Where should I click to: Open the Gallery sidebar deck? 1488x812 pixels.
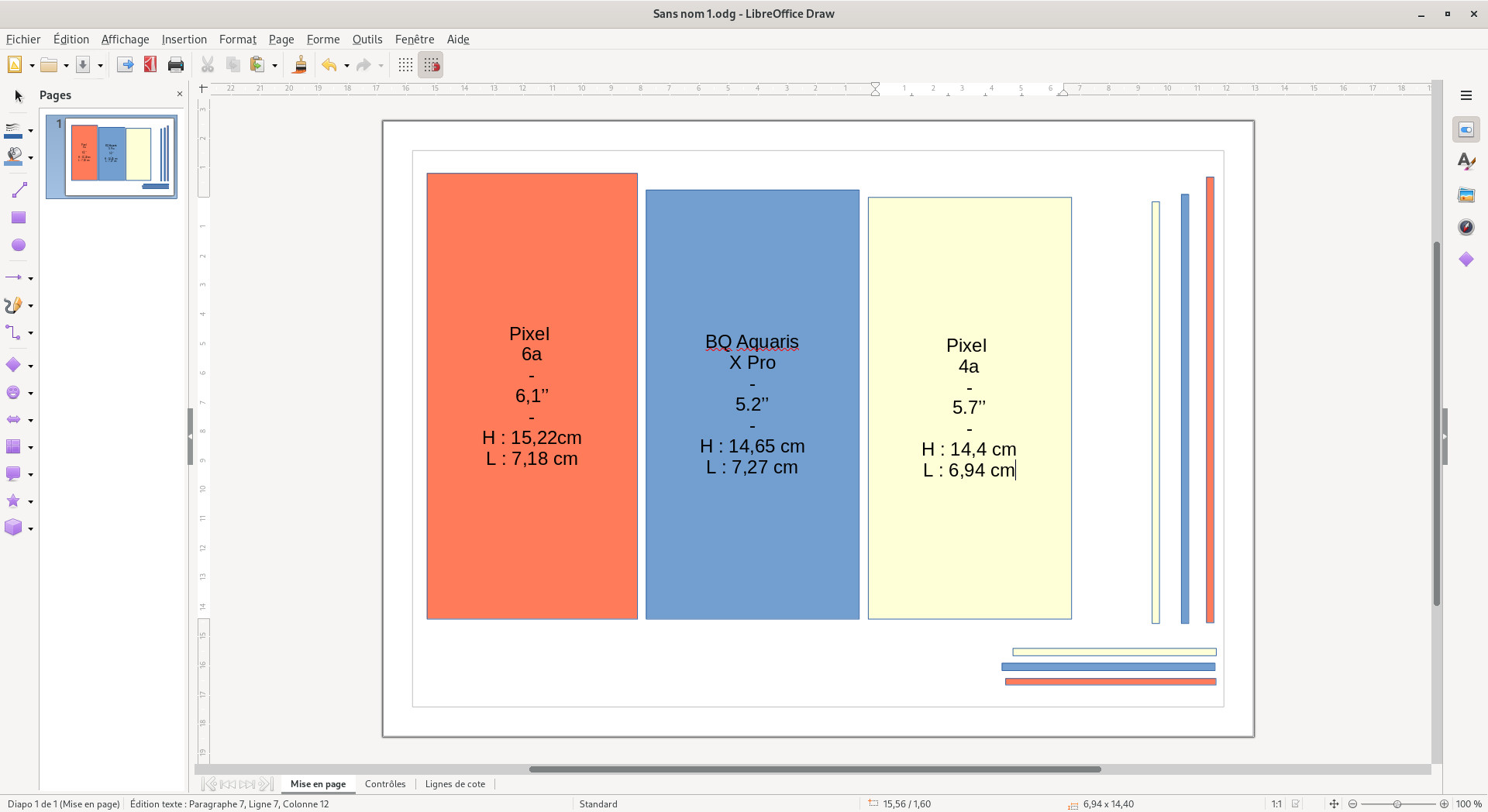pyautogui.click(x=1466, y=194)
